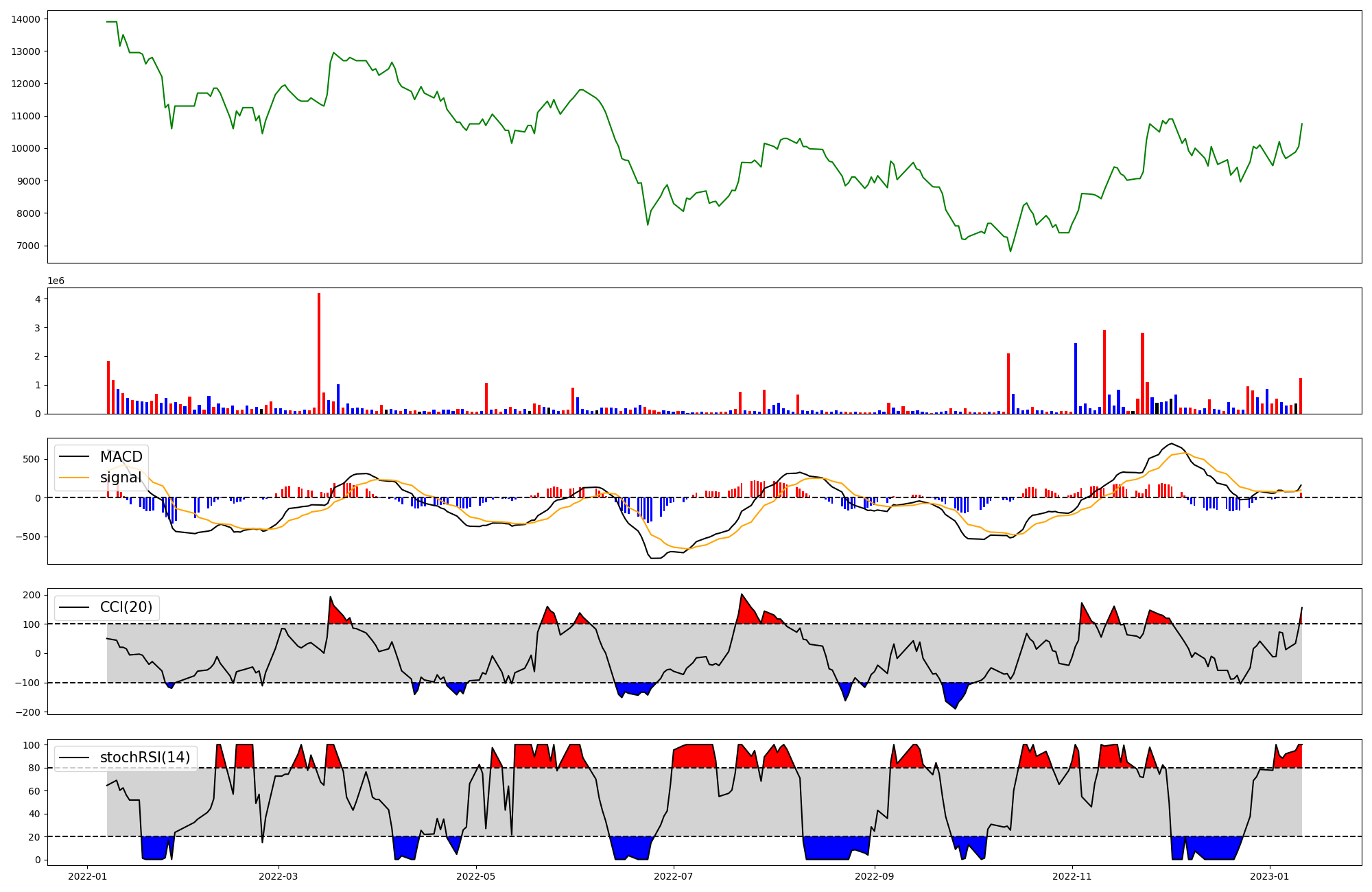Click the 2022-05 date tick label
Viewport: 1372px width, 892px height.
(475, 876)
